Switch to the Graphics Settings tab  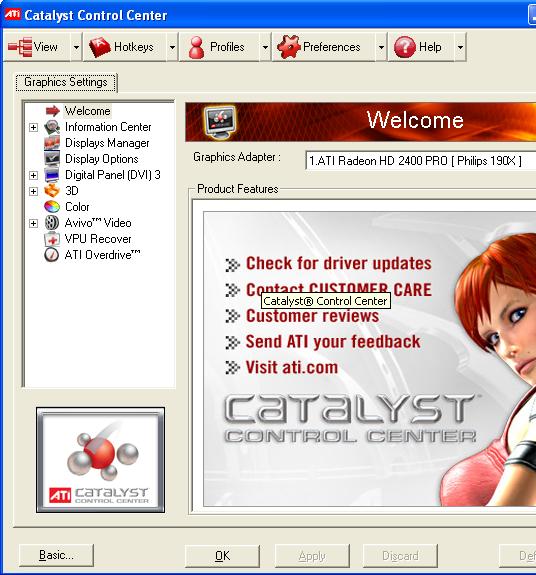pyautogui.click(x=66, y=82)
